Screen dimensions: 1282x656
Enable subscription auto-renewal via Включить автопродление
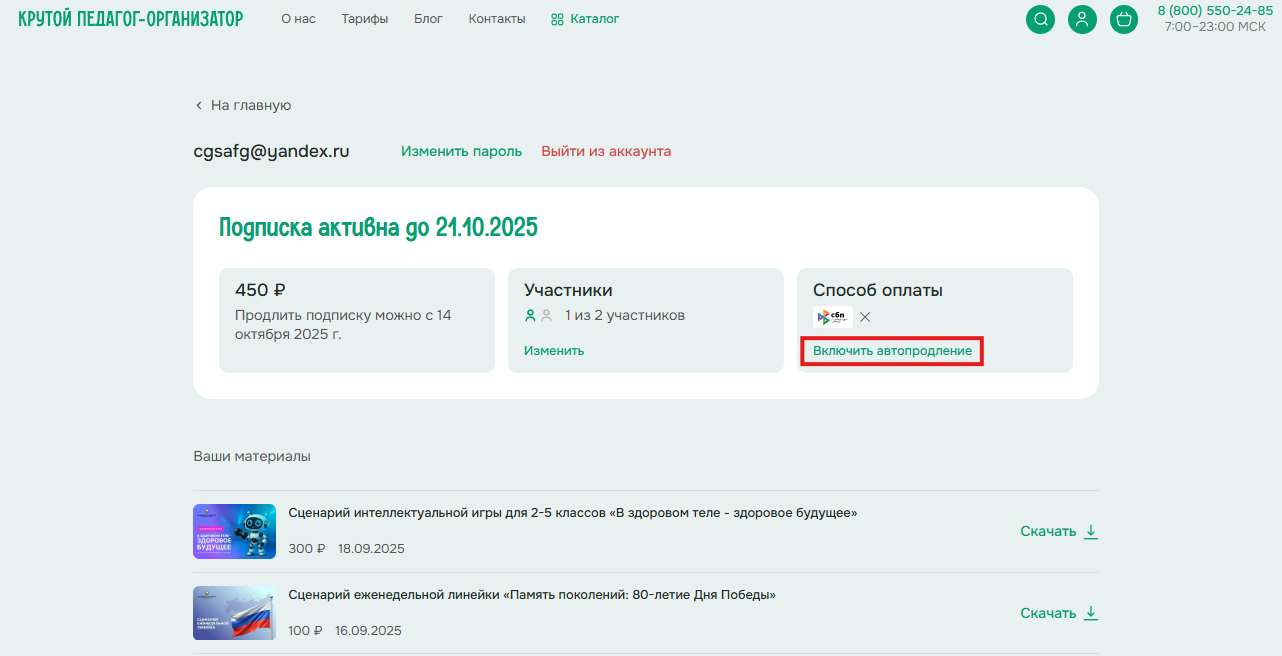click(x=892, y=351)
